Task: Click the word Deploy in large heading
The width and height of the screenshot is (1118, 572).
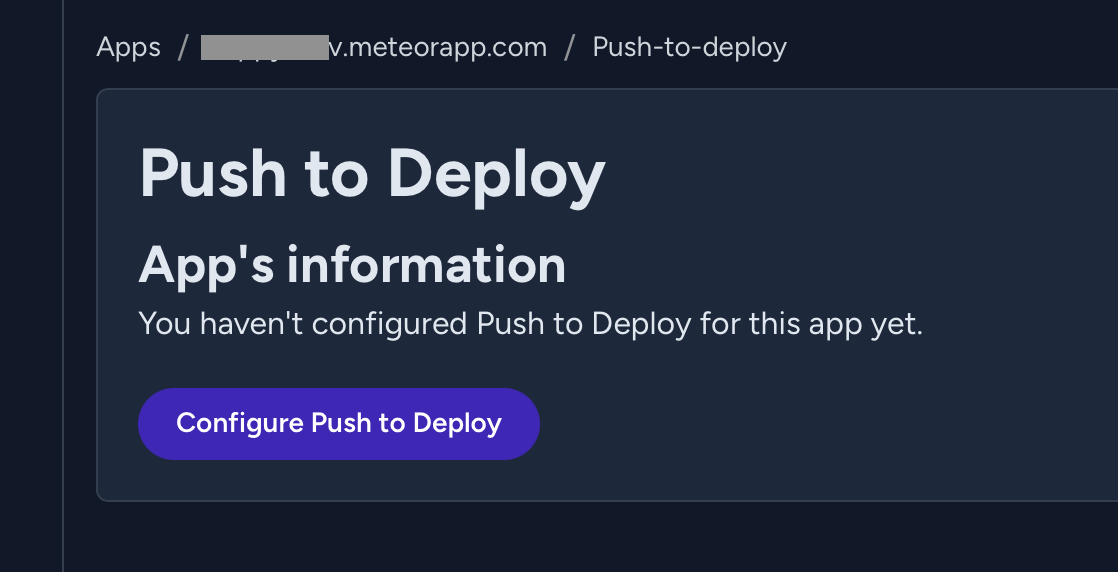Action: coord(496,173)
